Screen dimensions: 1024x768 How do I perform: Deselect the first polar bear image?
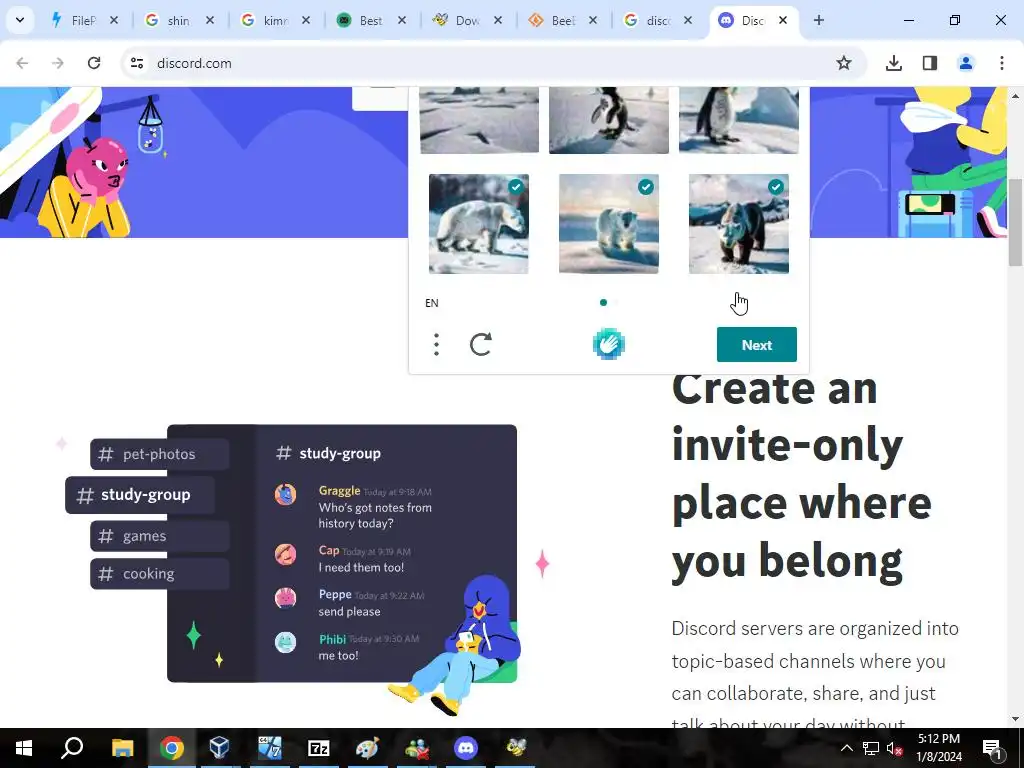click(479, 223)
